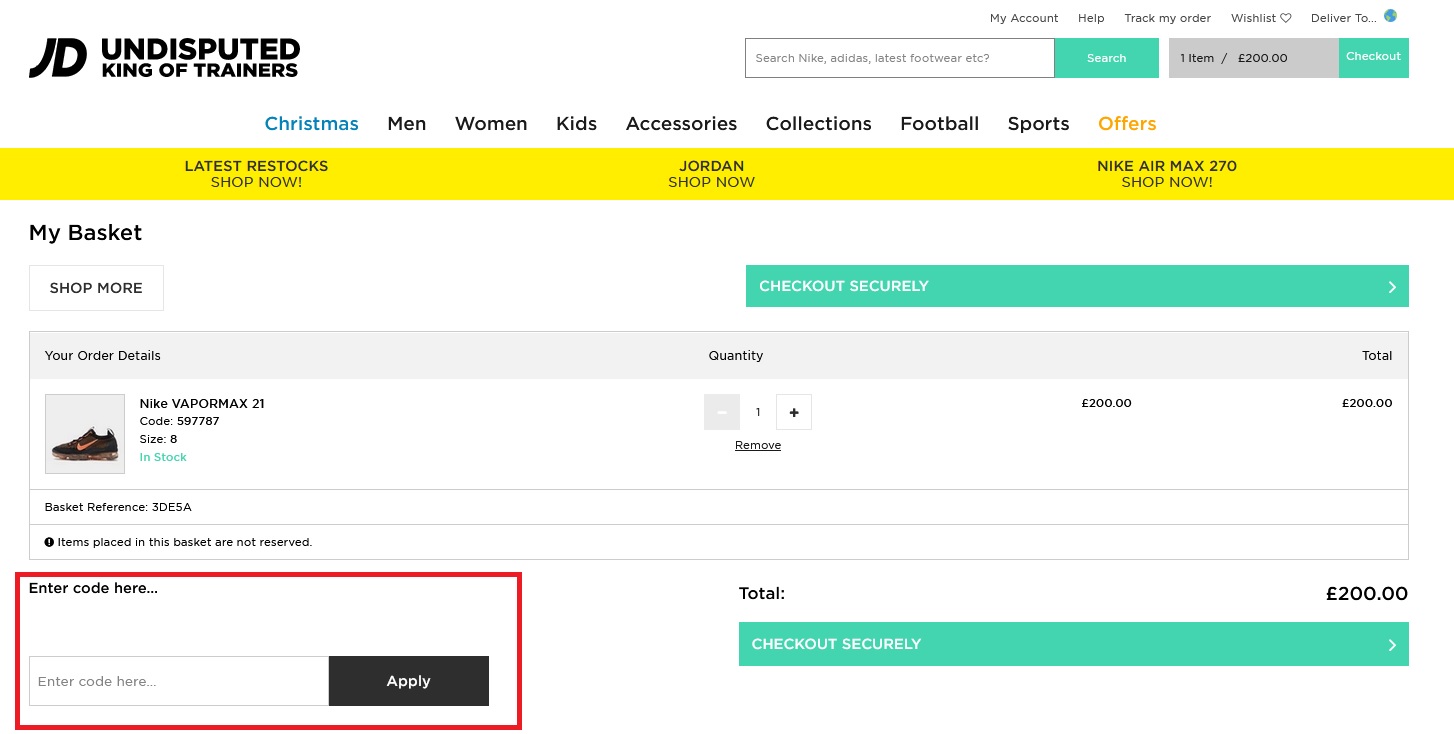
Task: Remove the Nike Vapormax item from basket
Action: pos(758,446)
